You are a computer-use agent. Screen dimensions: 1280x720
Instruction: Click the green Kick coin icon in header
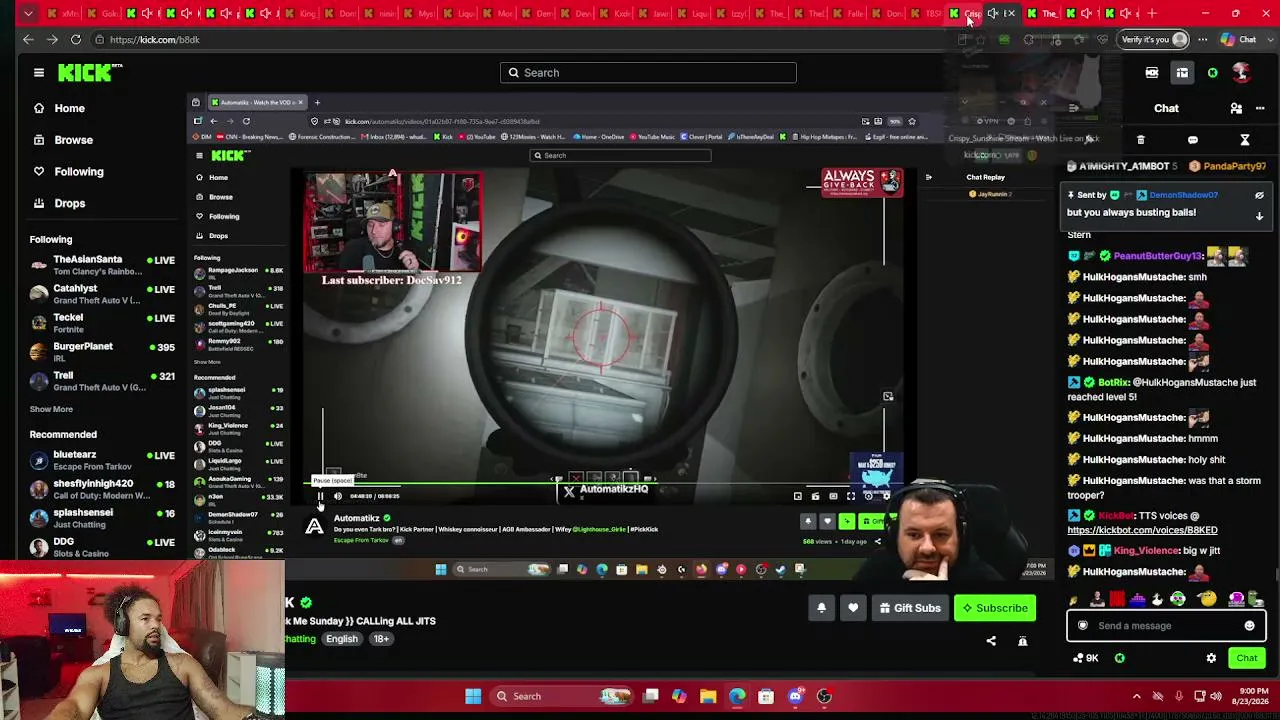click(1212, 72)
